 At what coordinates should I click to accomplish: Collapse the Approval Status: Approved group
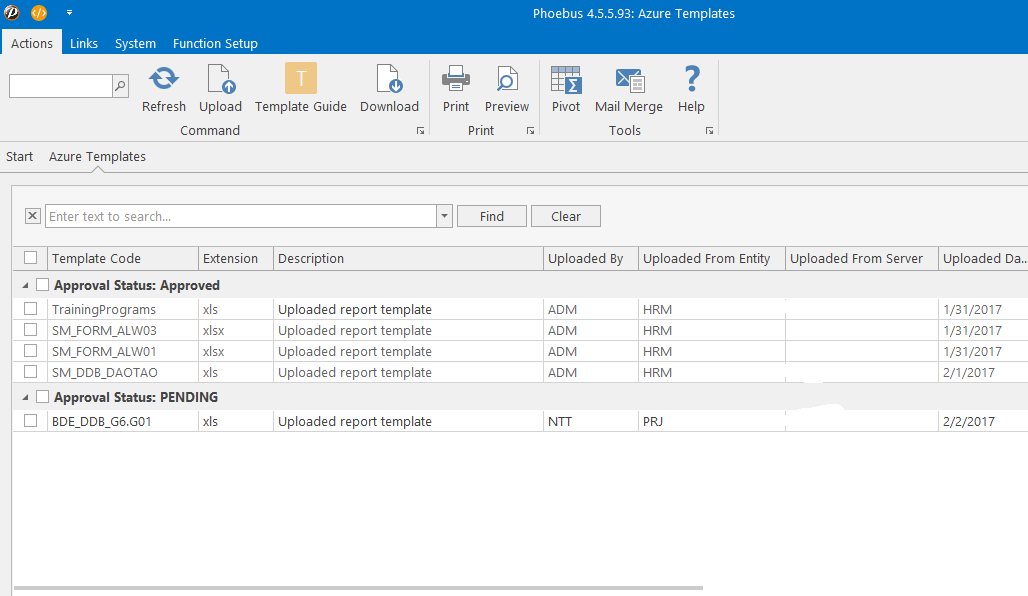click(25, 285)
